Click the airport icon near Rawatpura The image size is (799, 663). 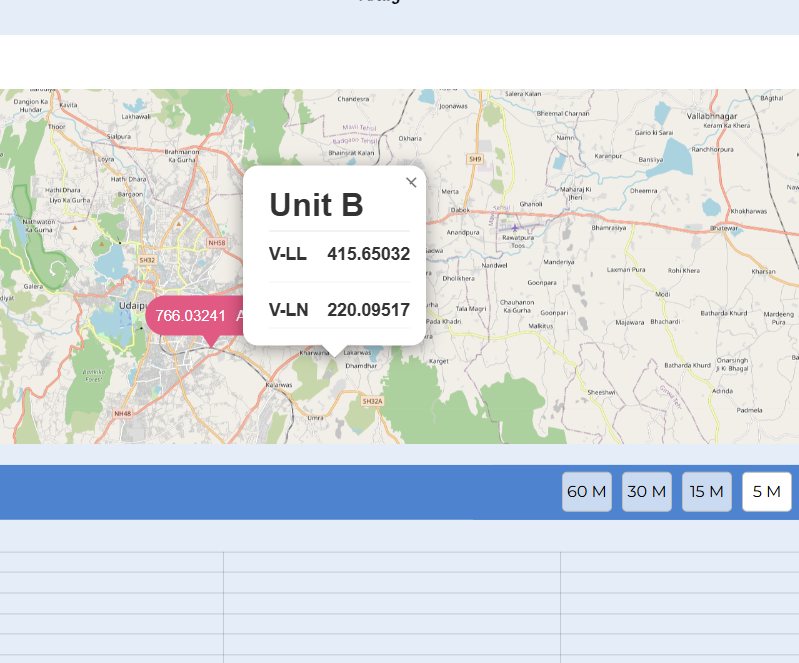(x=515, y=228)
